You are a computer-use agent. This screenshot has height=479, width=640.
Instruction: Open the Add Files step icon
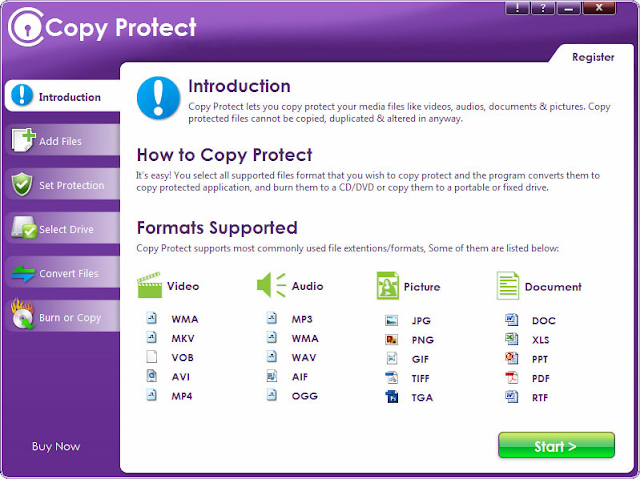23,140
